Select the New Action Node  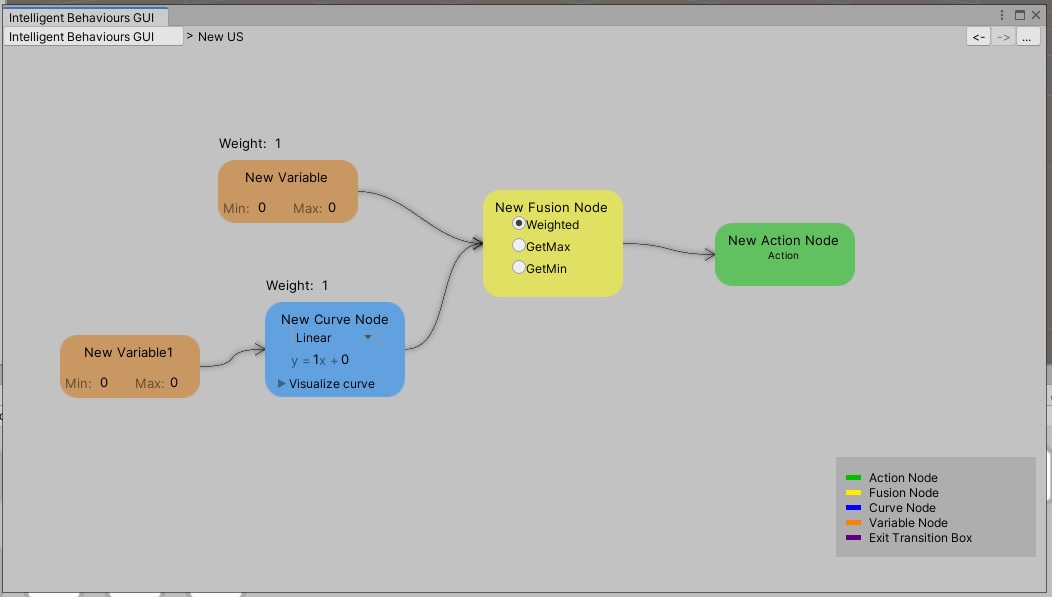click(784, 254)
